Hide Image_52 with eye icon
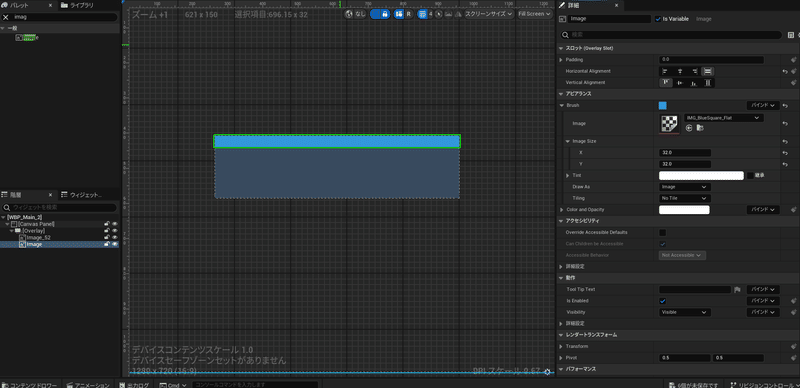 [x=115, y=237]
